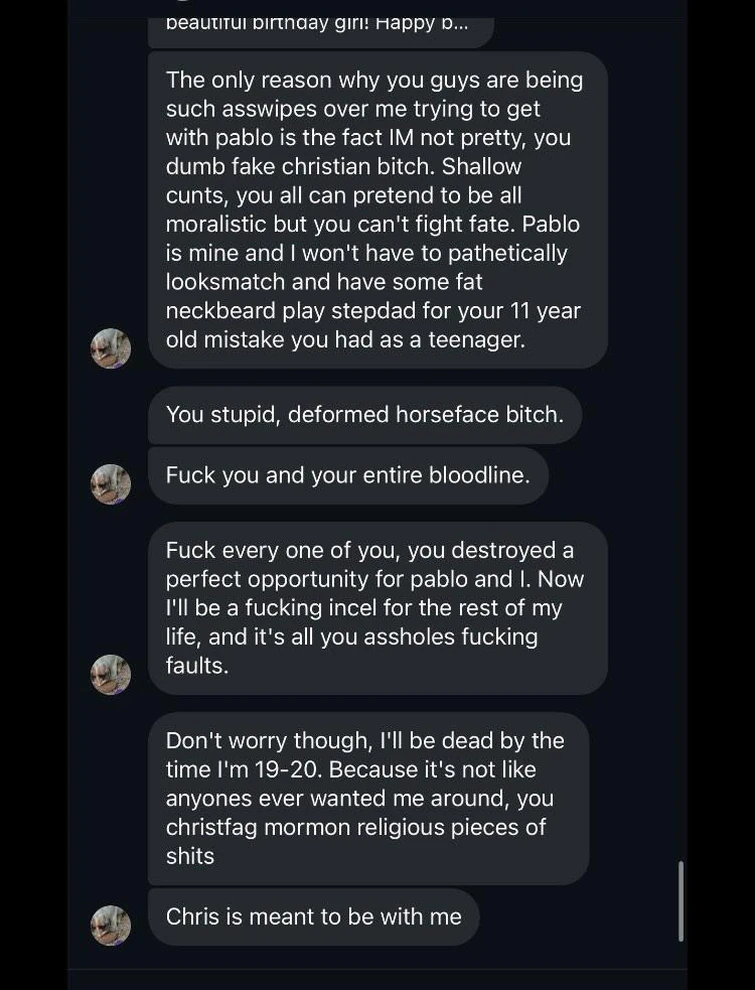Select the message mentioning 'perfect opportunity for pablo'
755x990 pixels.
point(377,607)
